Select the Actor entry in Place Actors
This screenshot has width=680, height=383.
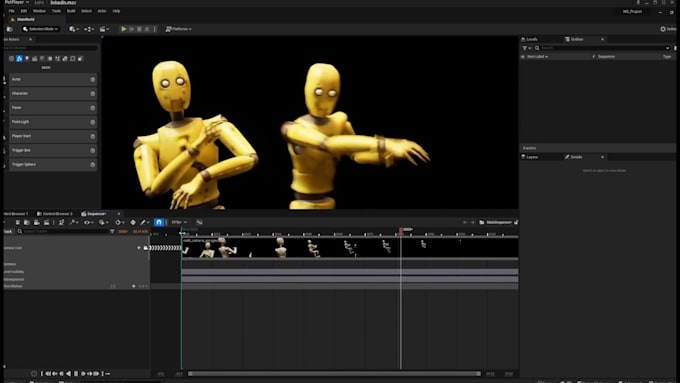point(53,79)
